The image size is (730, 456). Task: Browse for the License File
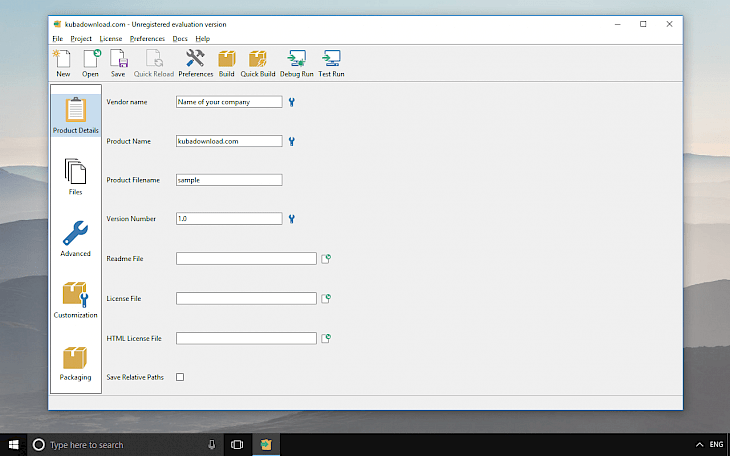tap(326, 299)
